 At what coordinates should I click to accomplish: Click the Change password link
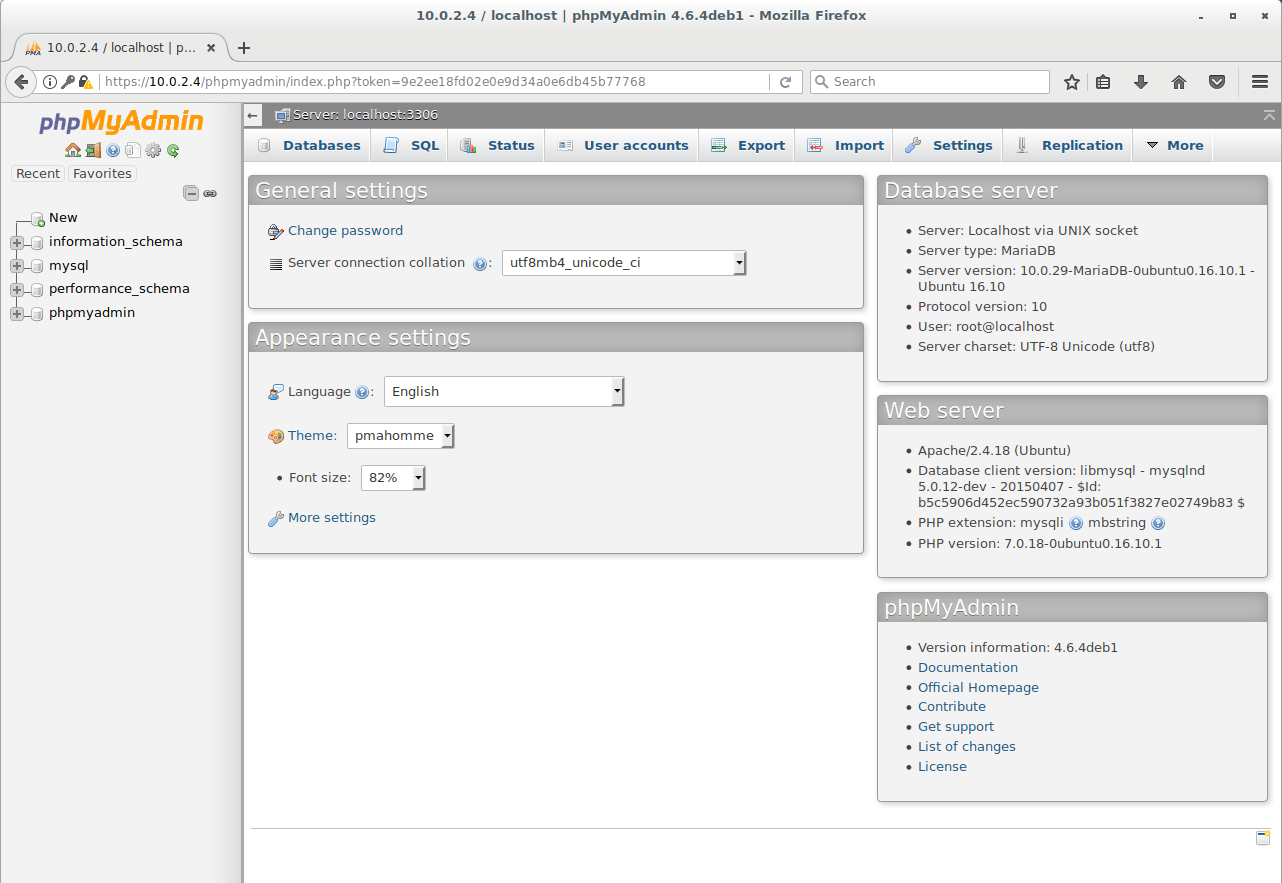point(345,231)
